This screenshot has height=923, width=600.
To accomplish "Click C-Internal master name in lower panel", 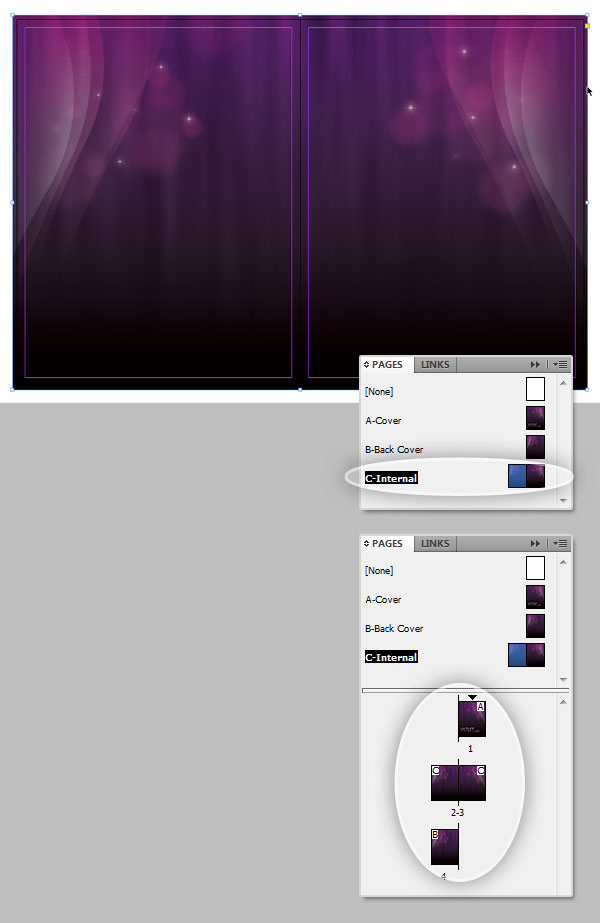I will click(x=391, y=657).
